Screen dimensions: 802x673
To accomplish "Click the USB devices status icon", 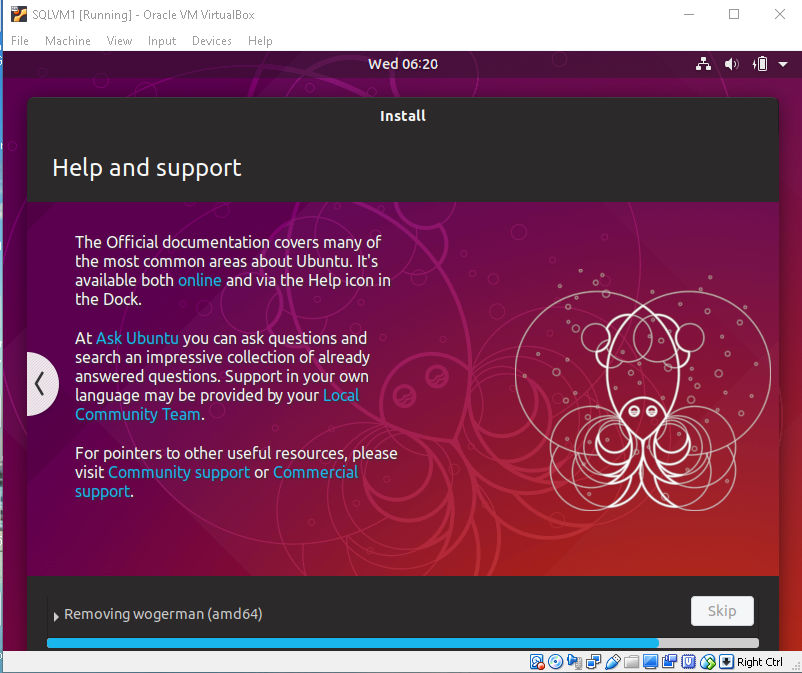I will (612, 662).
